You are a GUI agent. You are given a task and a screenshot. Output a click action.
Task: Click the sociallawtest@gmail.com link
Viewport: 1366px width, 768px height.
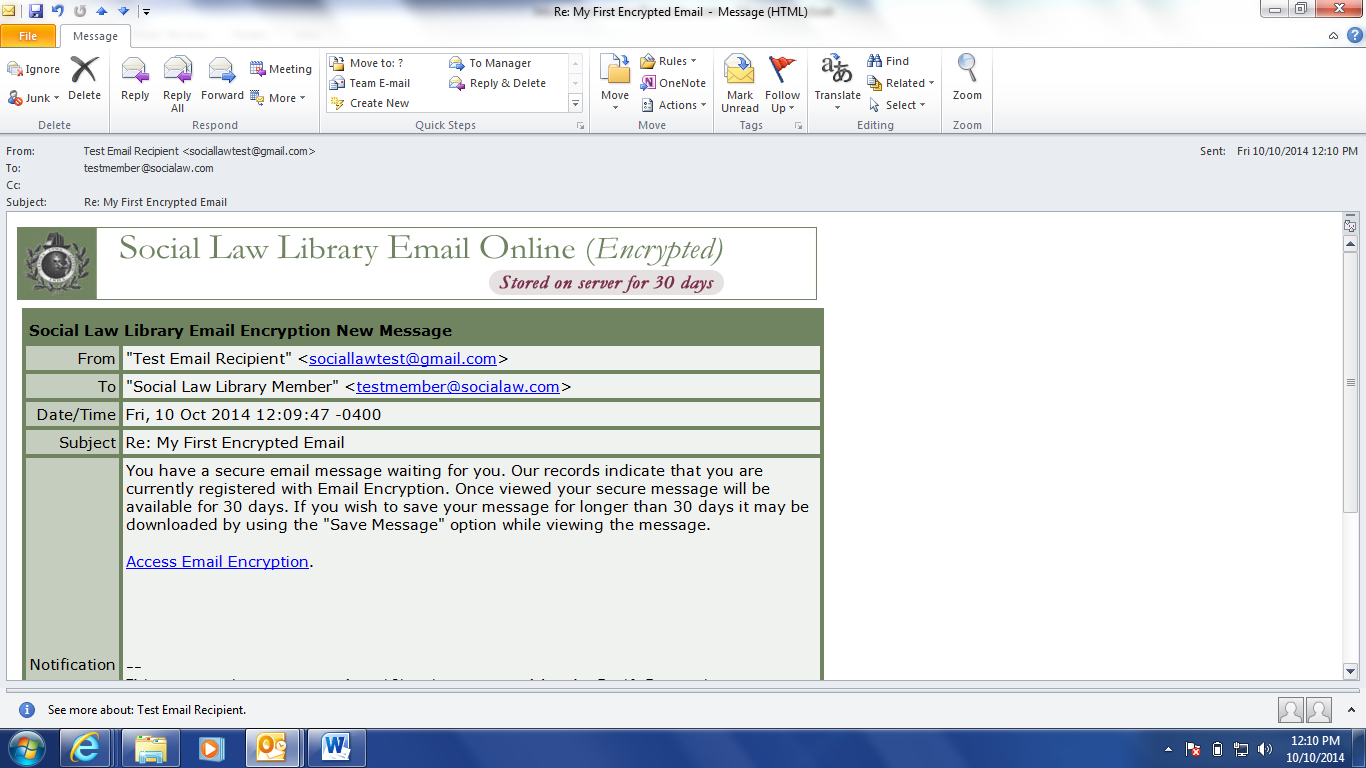(403, 358)
